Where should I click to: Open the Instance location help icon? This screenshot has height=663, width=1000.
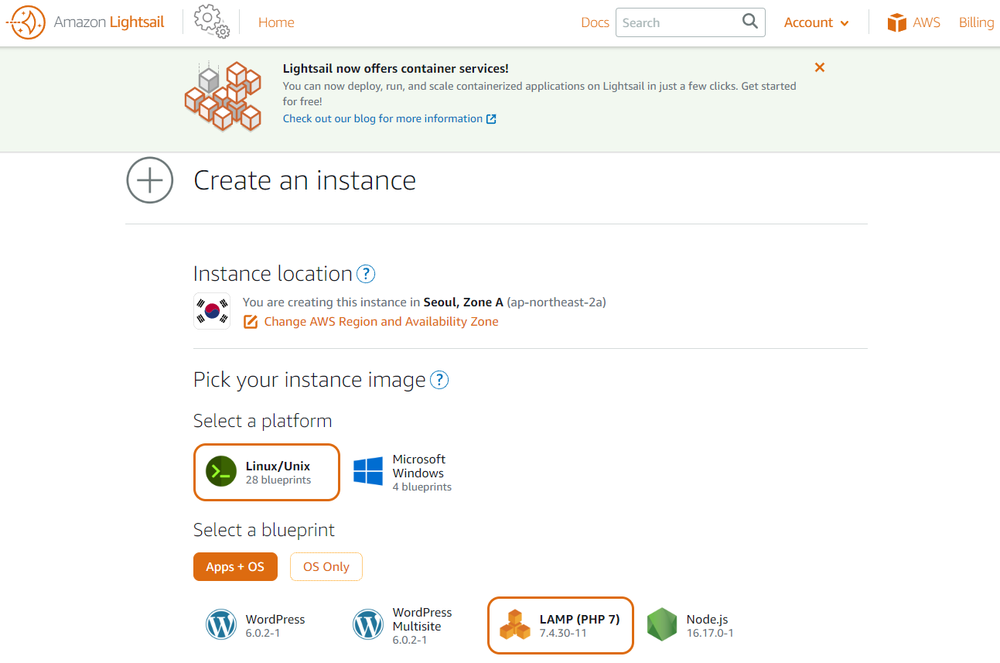pyautogui.click(x=366, y=273)
